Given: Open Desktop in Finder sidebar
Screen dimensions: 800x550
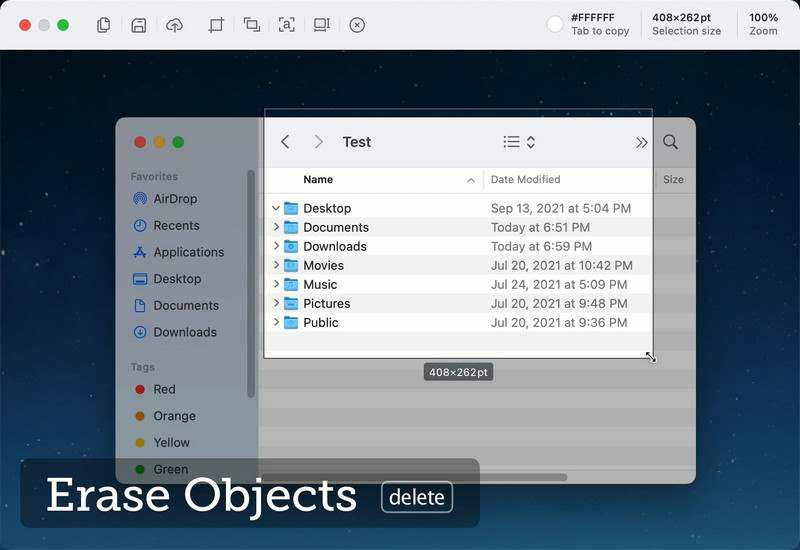Looking at the screenshot, I should pyautogui.click(x=167, y=279).
